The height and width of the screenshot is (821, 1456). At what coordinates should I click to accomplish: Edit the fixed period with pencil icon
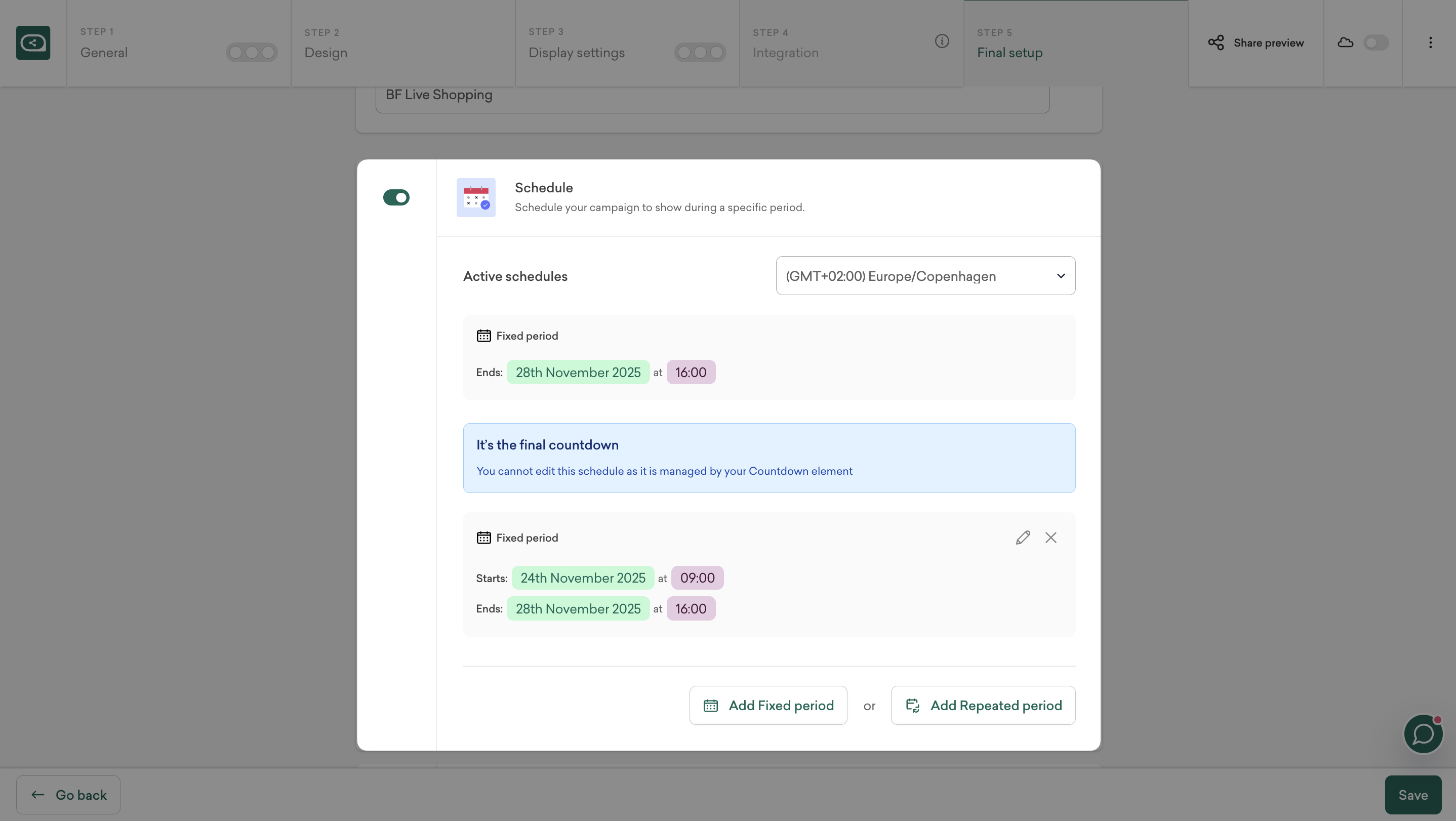point(1023,538)
